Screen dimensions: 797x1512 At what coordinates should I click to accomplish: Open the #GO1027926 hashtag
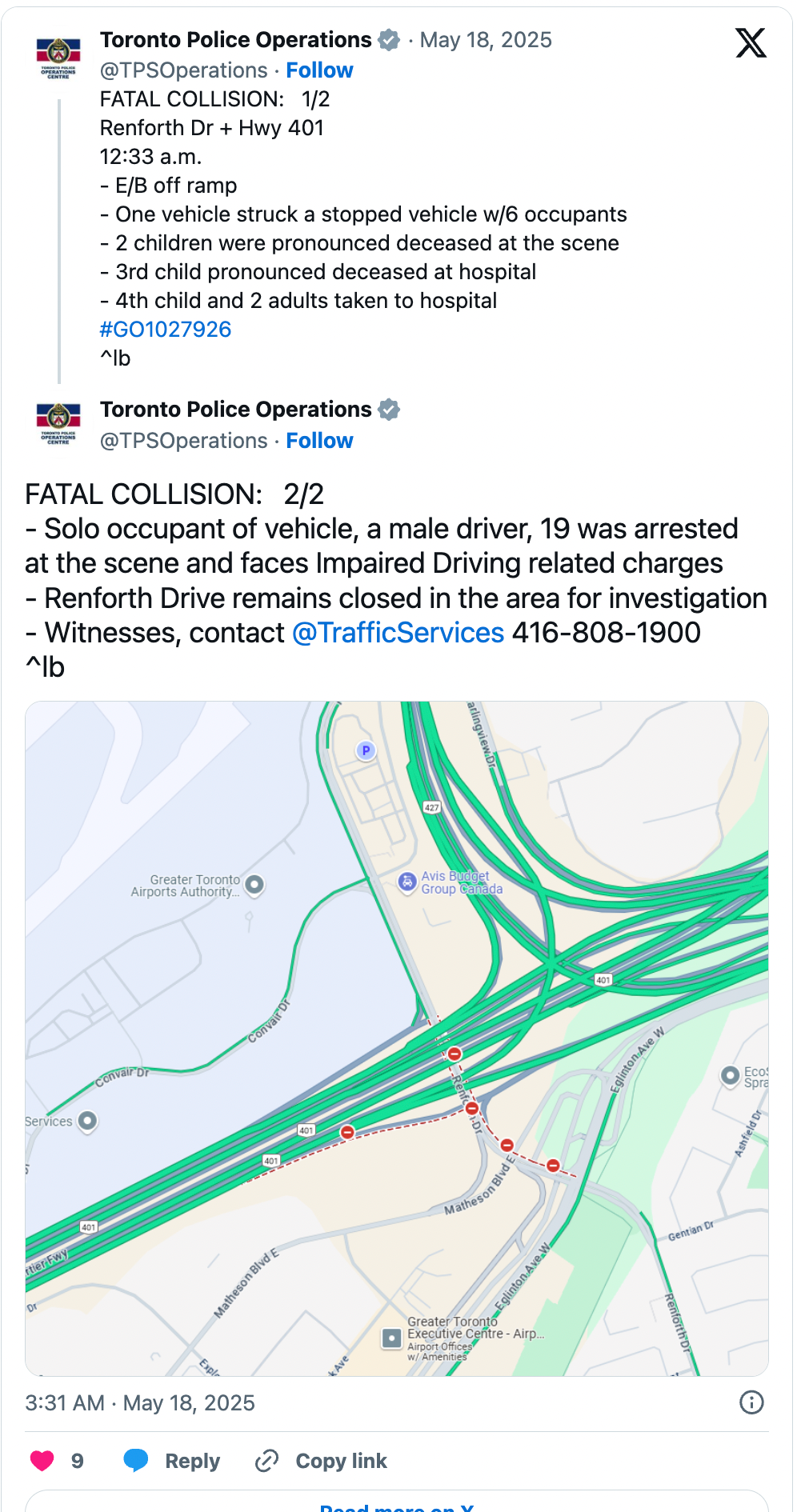(166, 330)
